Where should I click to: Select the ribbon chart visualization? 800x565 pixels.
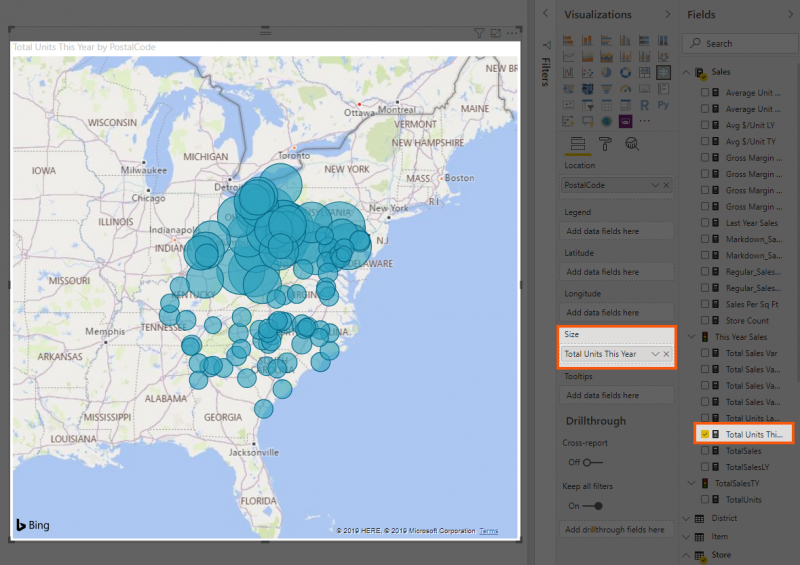coord(663,56)
